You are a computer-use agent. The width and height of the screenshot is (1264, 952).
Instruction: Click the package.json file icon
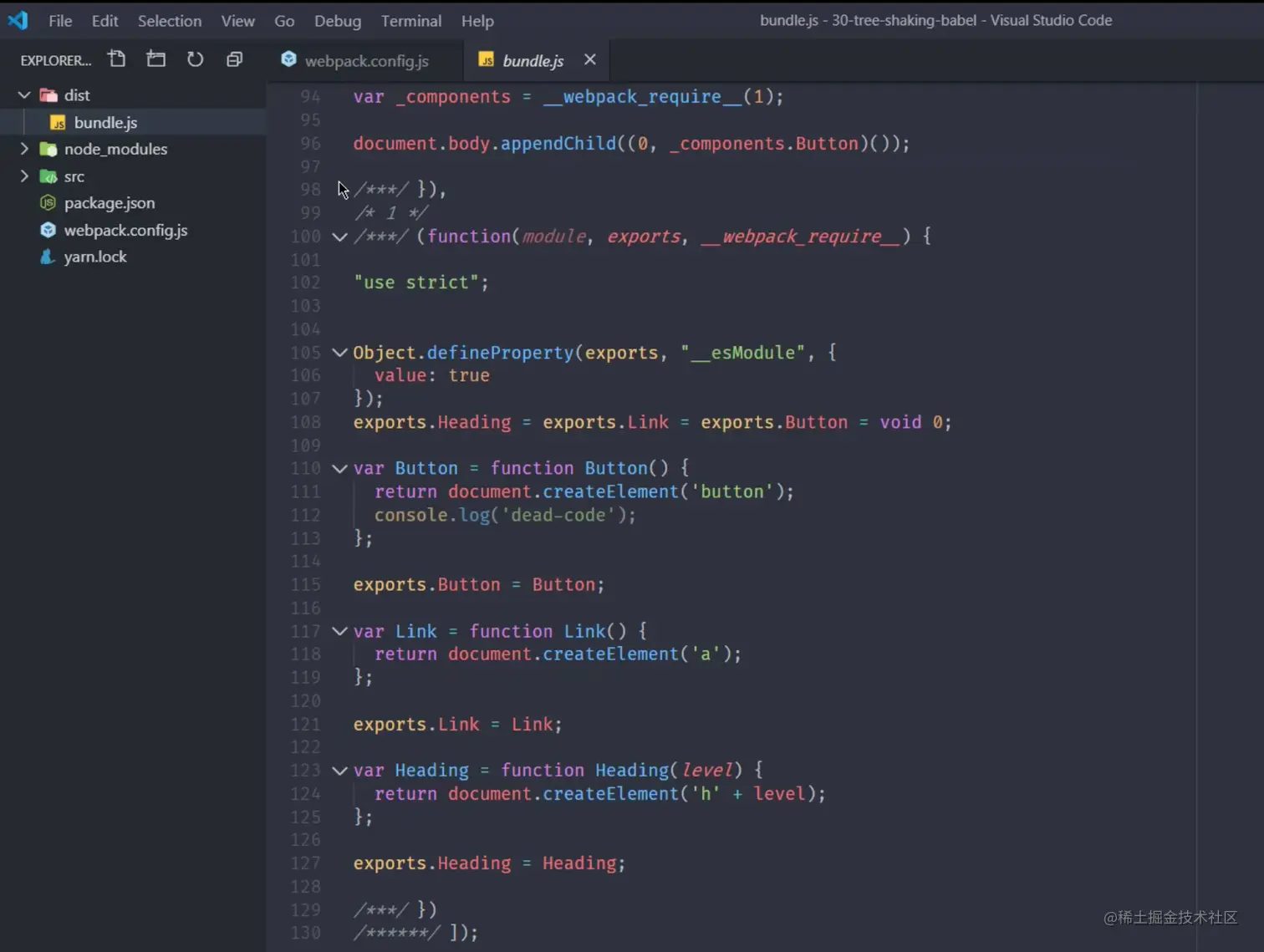[48, 203]
